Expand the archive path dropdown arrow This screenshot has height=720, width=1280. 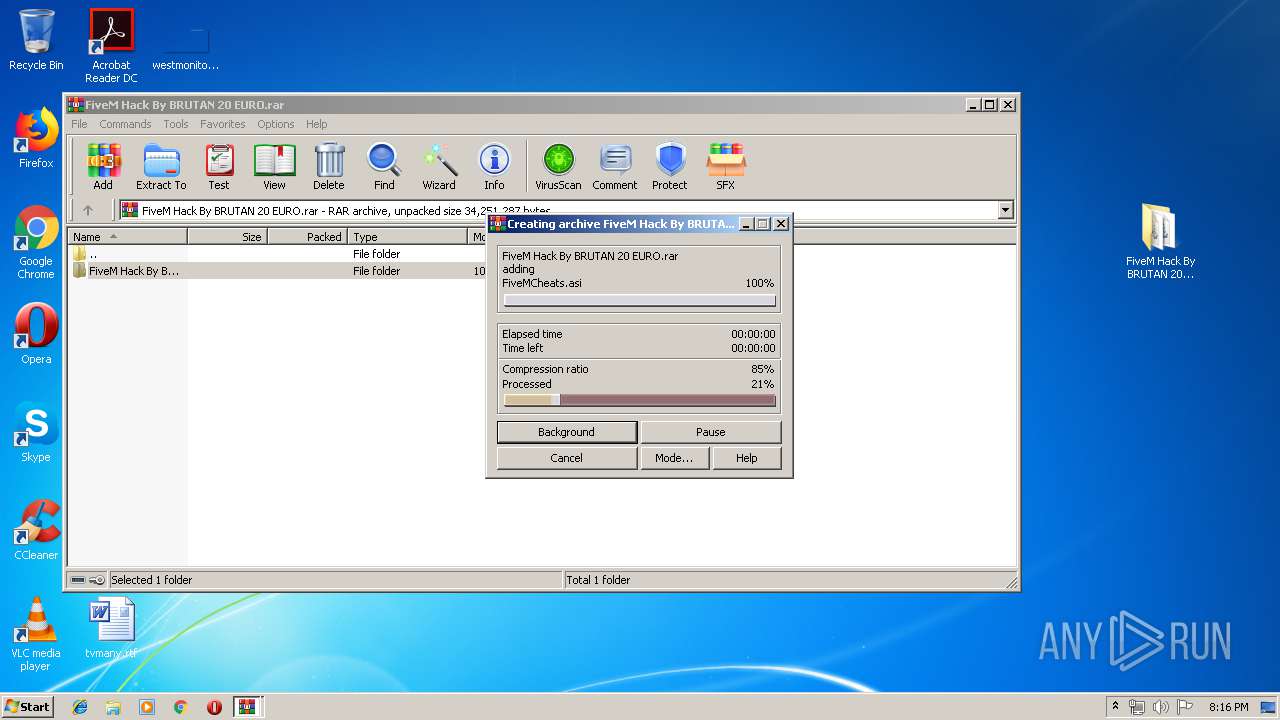1005,210
